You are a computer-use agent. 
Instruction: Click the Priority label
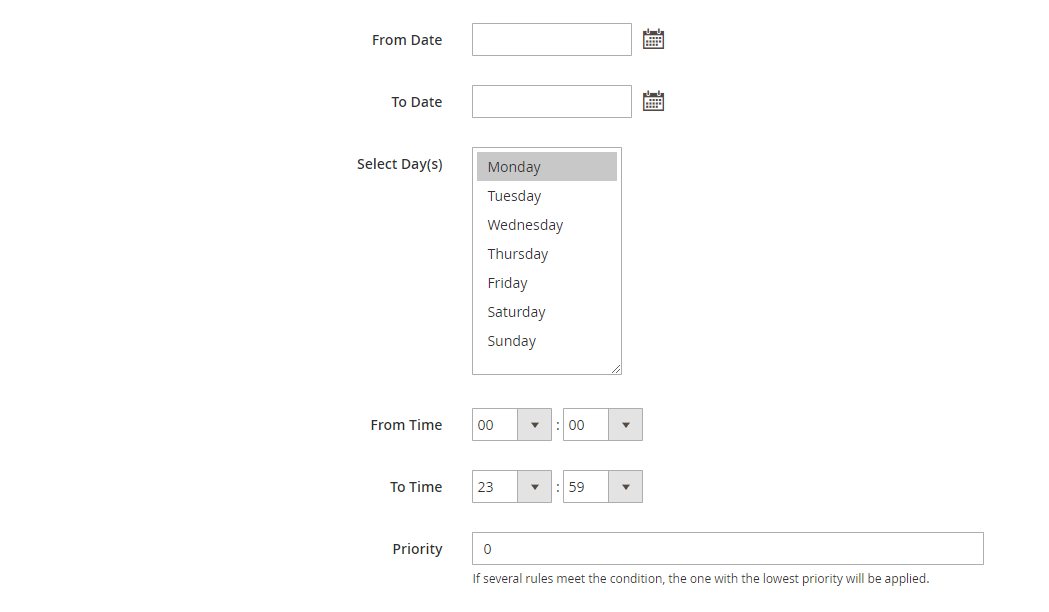pos(417,549)
